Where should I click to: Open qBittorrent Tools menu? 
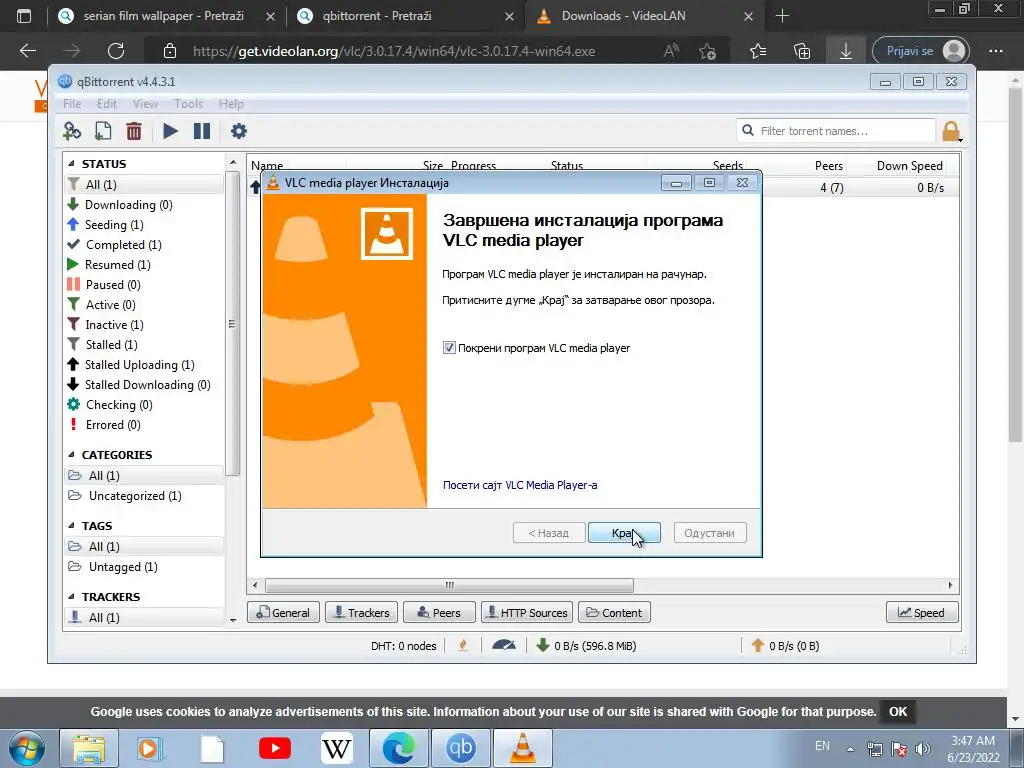tap(188, 104)
